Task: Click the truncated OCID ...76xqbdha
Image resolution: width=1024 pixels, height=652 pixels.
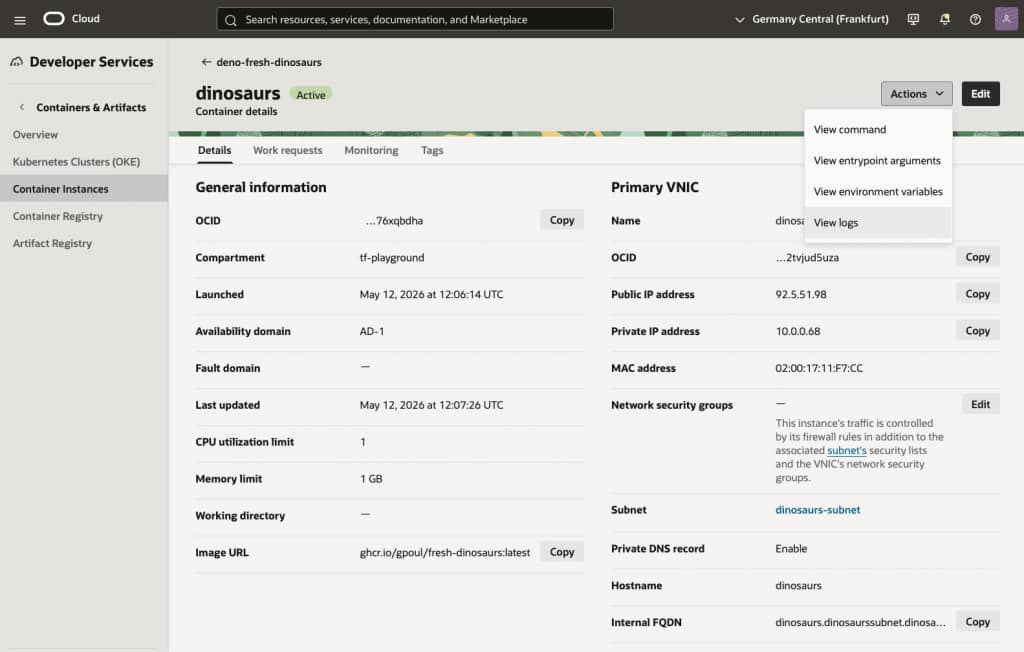Action: [x=394, y=221]
